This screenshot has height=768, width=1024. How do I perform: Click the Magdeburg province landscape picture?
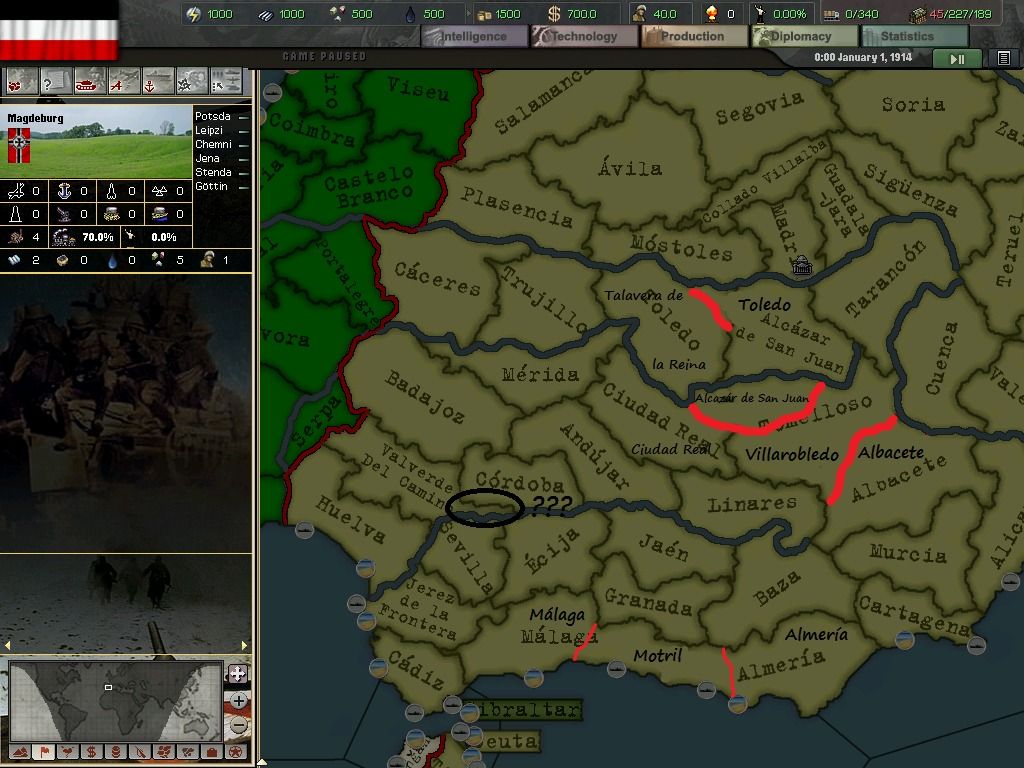click(97, 142)
